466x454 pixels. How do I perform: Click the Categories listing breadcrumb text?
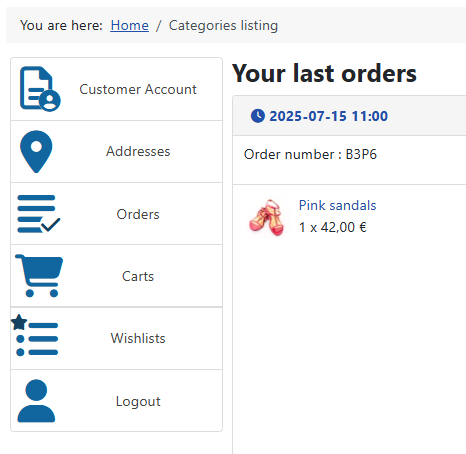coord(223,25)
